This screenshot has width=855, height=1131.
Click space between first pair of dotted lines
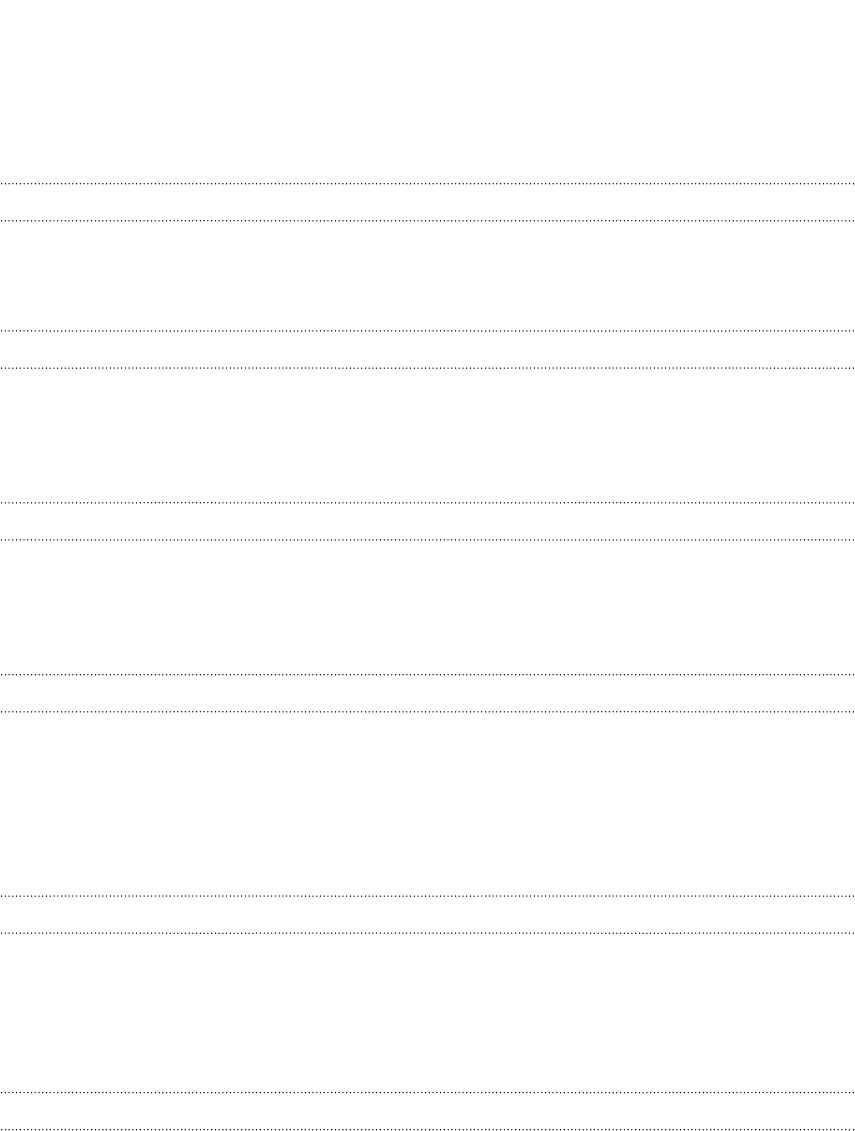pyautogui.click(x=427, y=202)
